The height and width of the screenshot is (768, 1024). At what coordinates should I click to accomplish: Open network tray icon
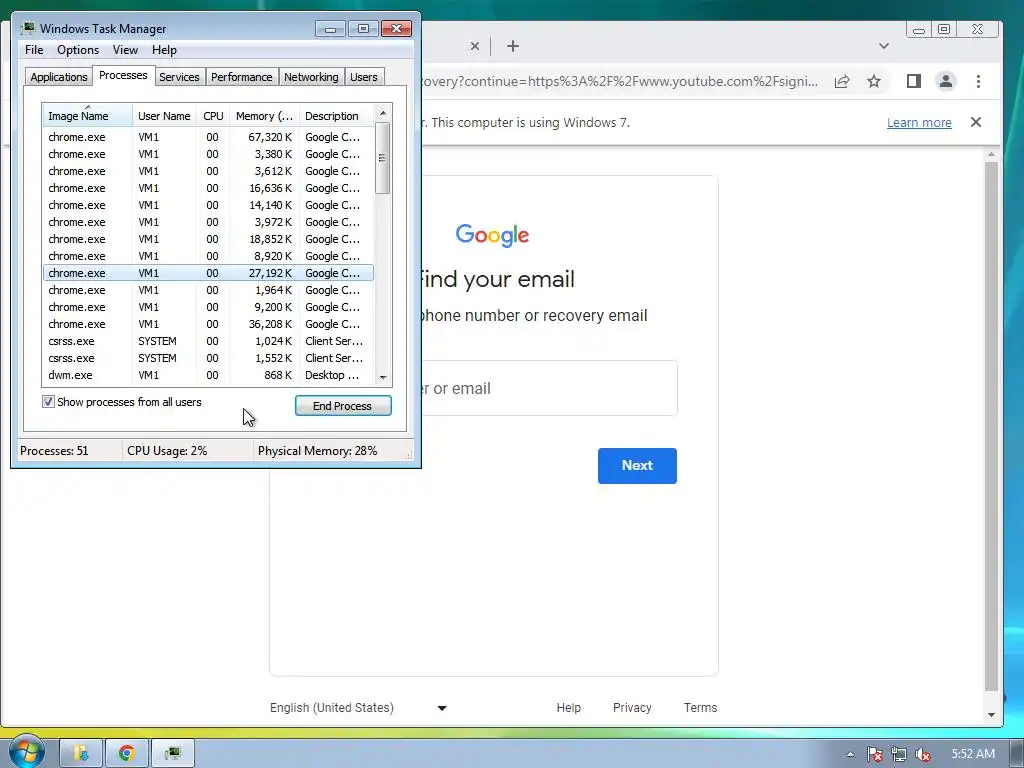click(899, 754)
